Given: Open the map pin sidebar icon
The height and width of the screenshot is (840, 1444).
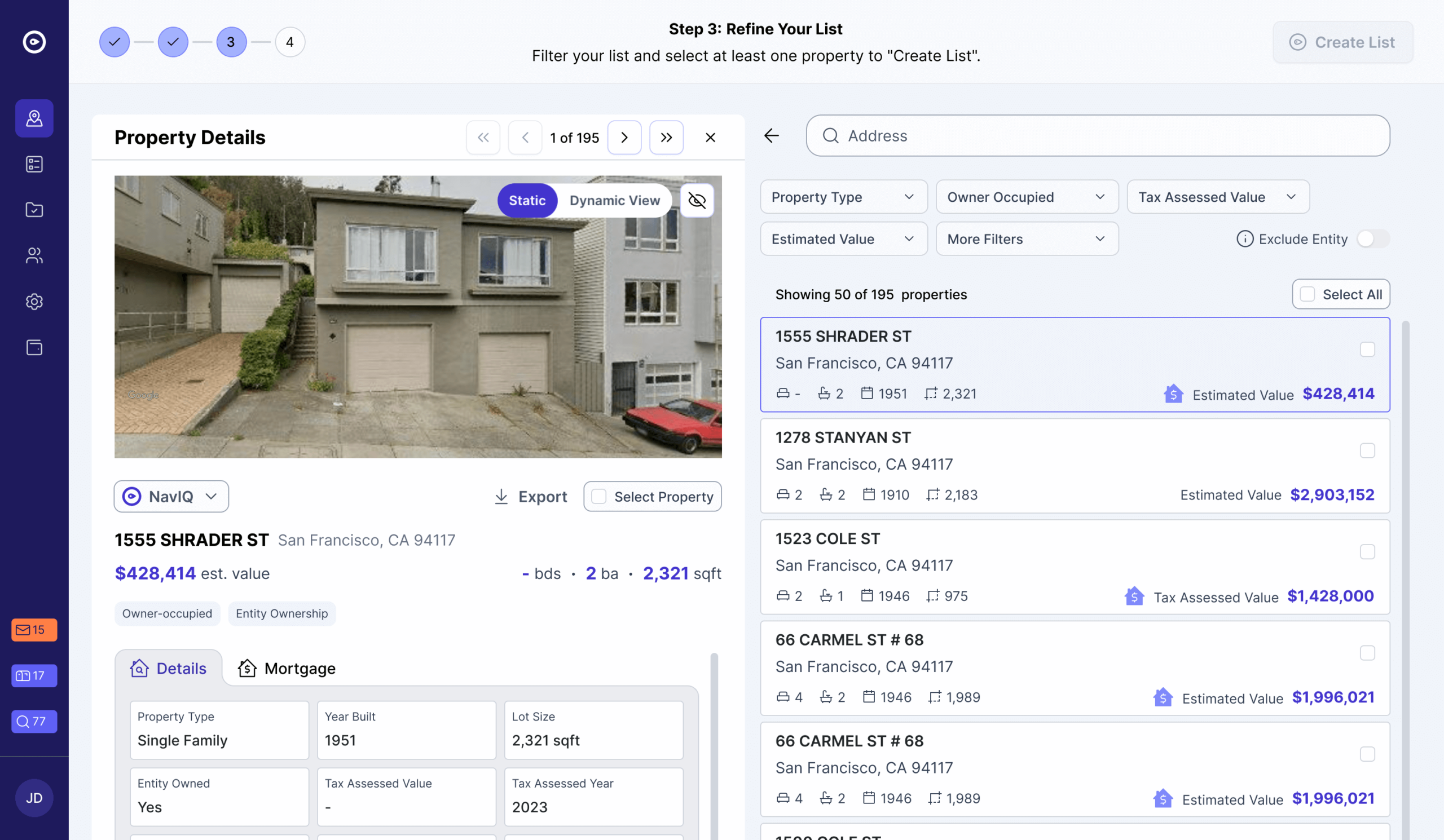Looking at the screenshot, I should tap(34, 118).
